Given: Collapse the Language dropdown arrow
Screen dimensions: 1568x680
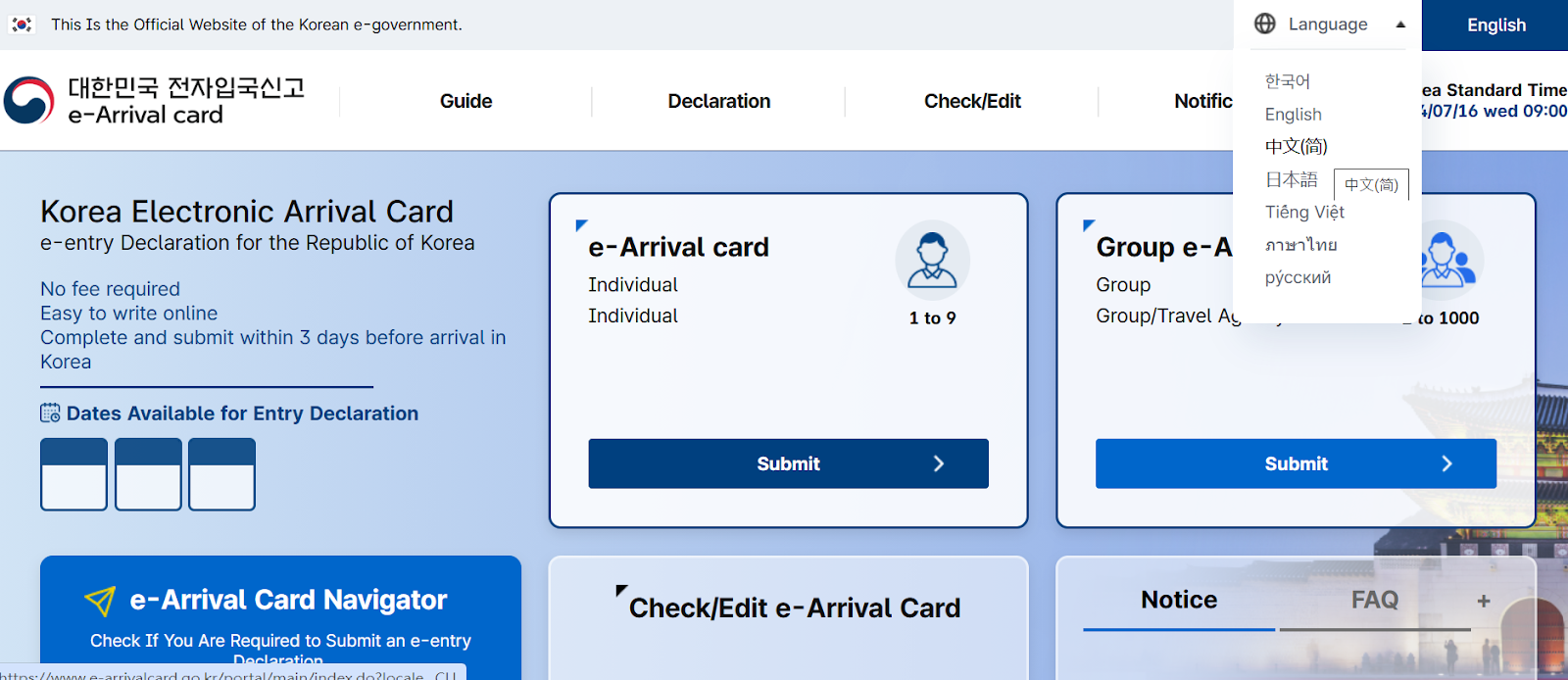Looking at the screenshot, I should [1400, 24].
